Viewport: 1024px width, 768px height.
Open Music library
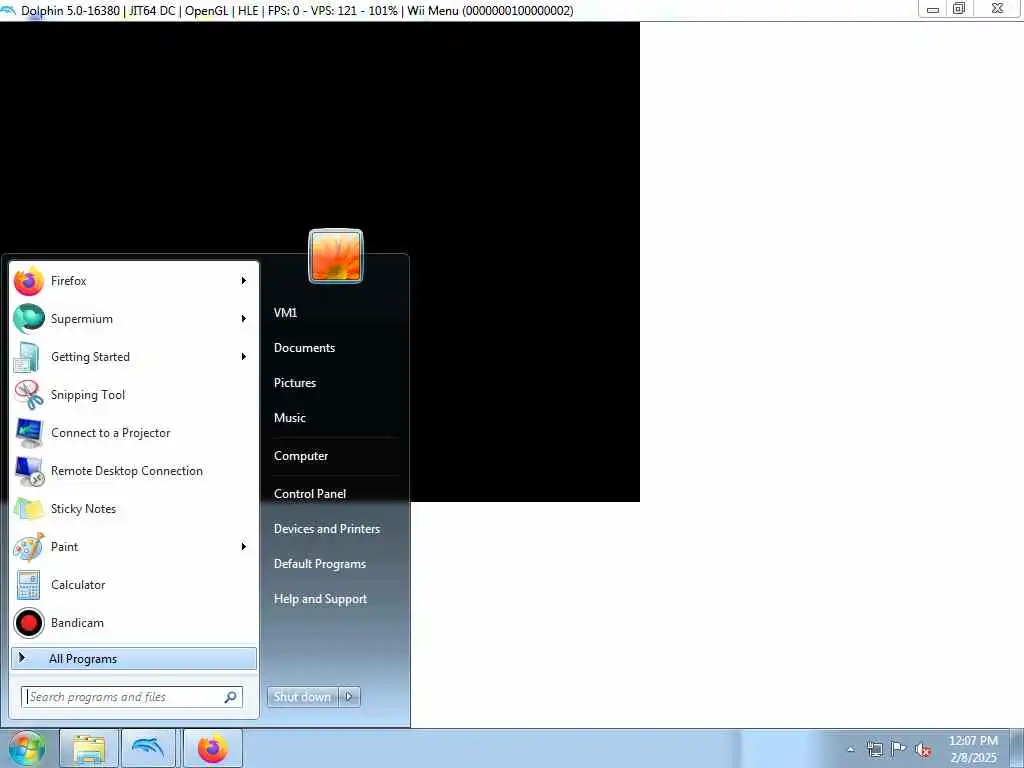coord(289,418)
